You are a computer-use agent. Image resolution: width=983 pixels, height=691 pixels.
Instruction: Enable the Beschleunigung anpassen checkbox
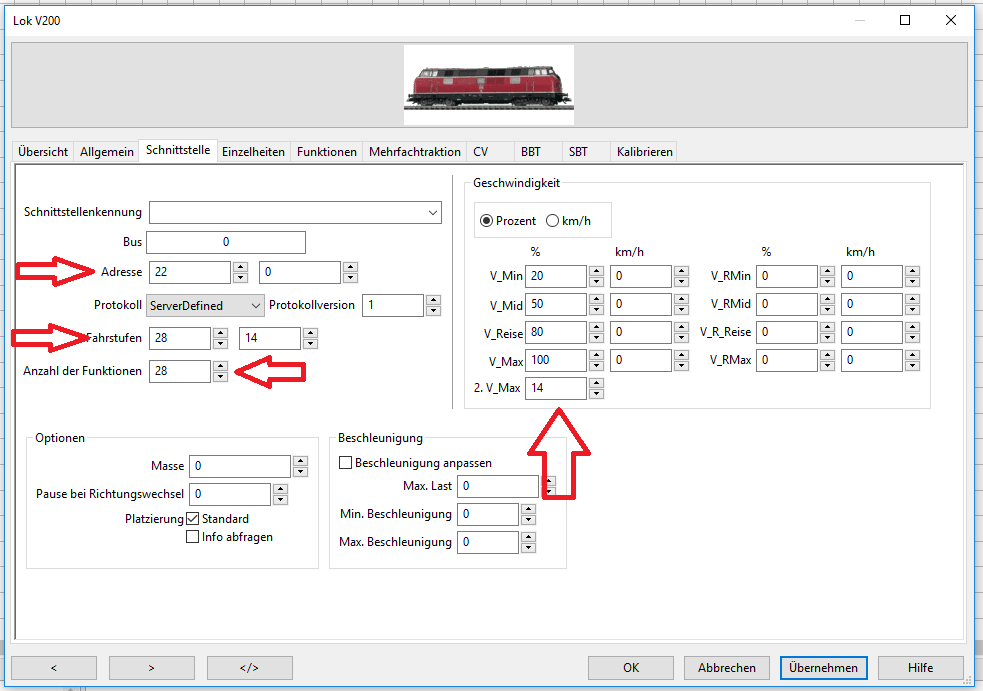click(x=347, y=463)
